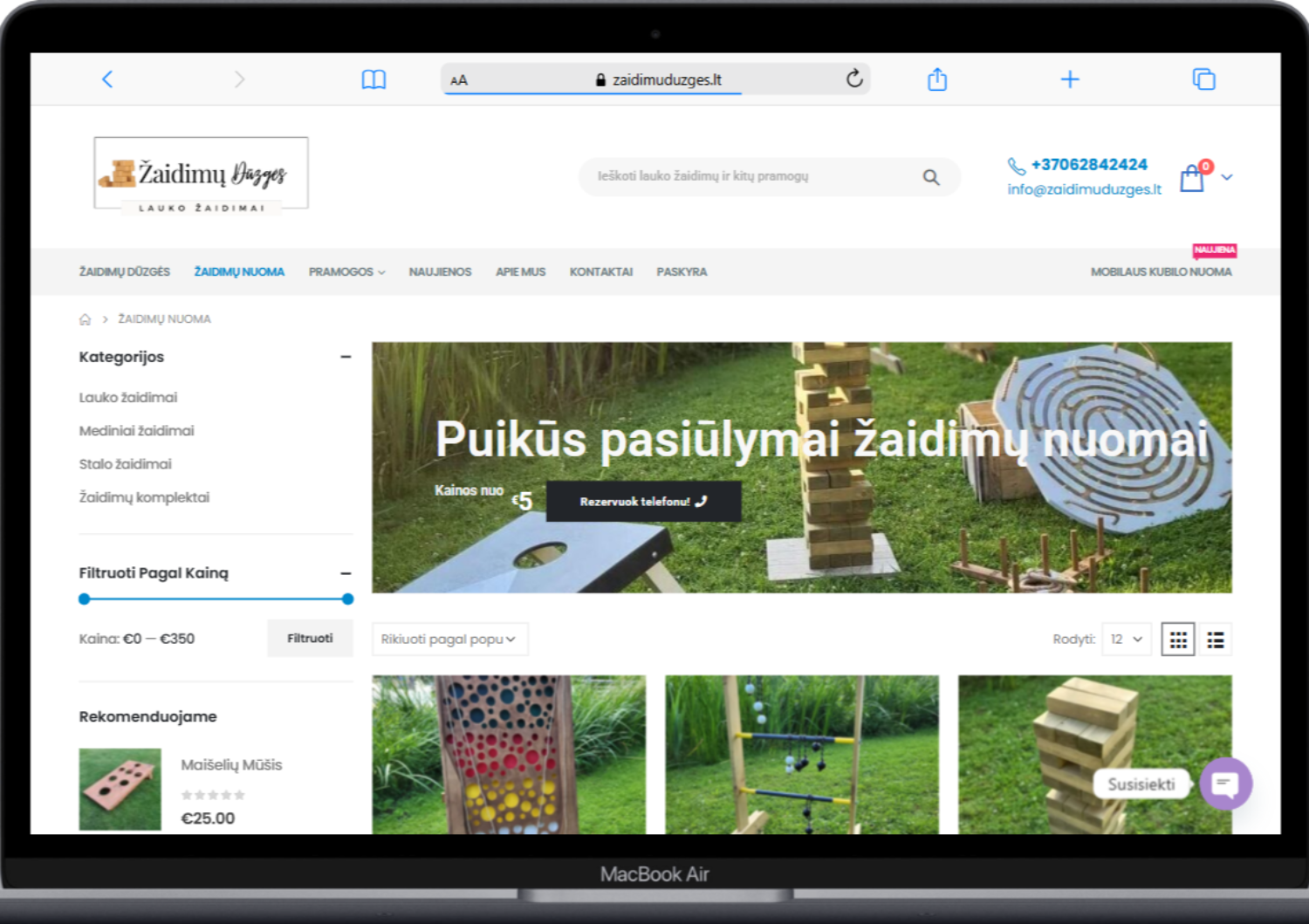
Task: Open a new tab with plus icon
Action: (1070, 79)
